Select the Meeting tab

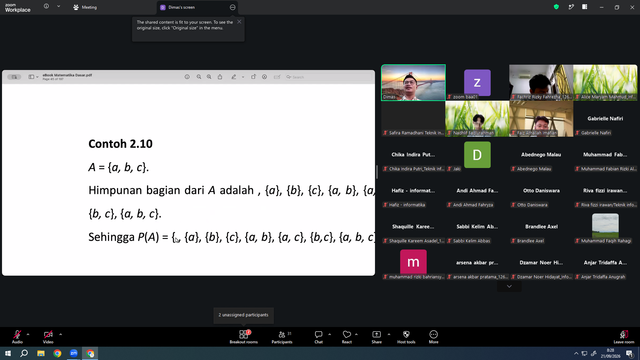[x=85, y=7]
